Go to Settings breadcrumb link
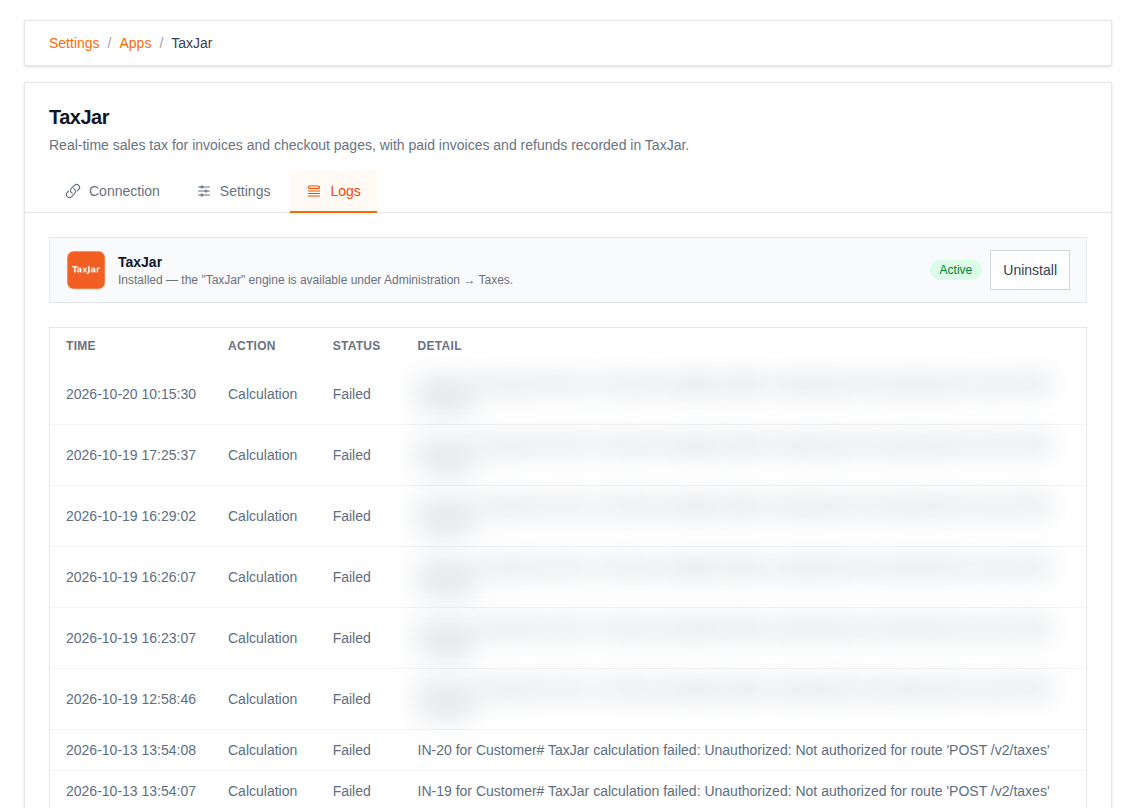This screenshot has width=1136, height=808. pyautogui.click(x=74, y=43)
